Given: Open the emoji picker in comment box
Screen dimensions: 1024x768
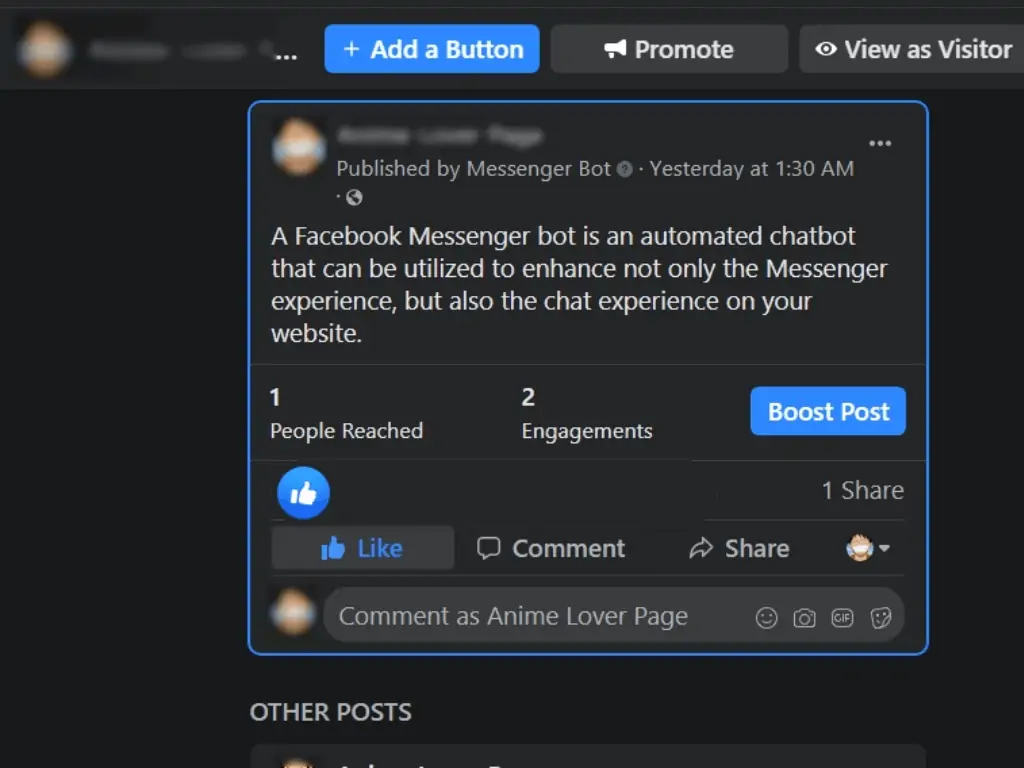Looking at the screenshot, I should [x=767, y=617].
